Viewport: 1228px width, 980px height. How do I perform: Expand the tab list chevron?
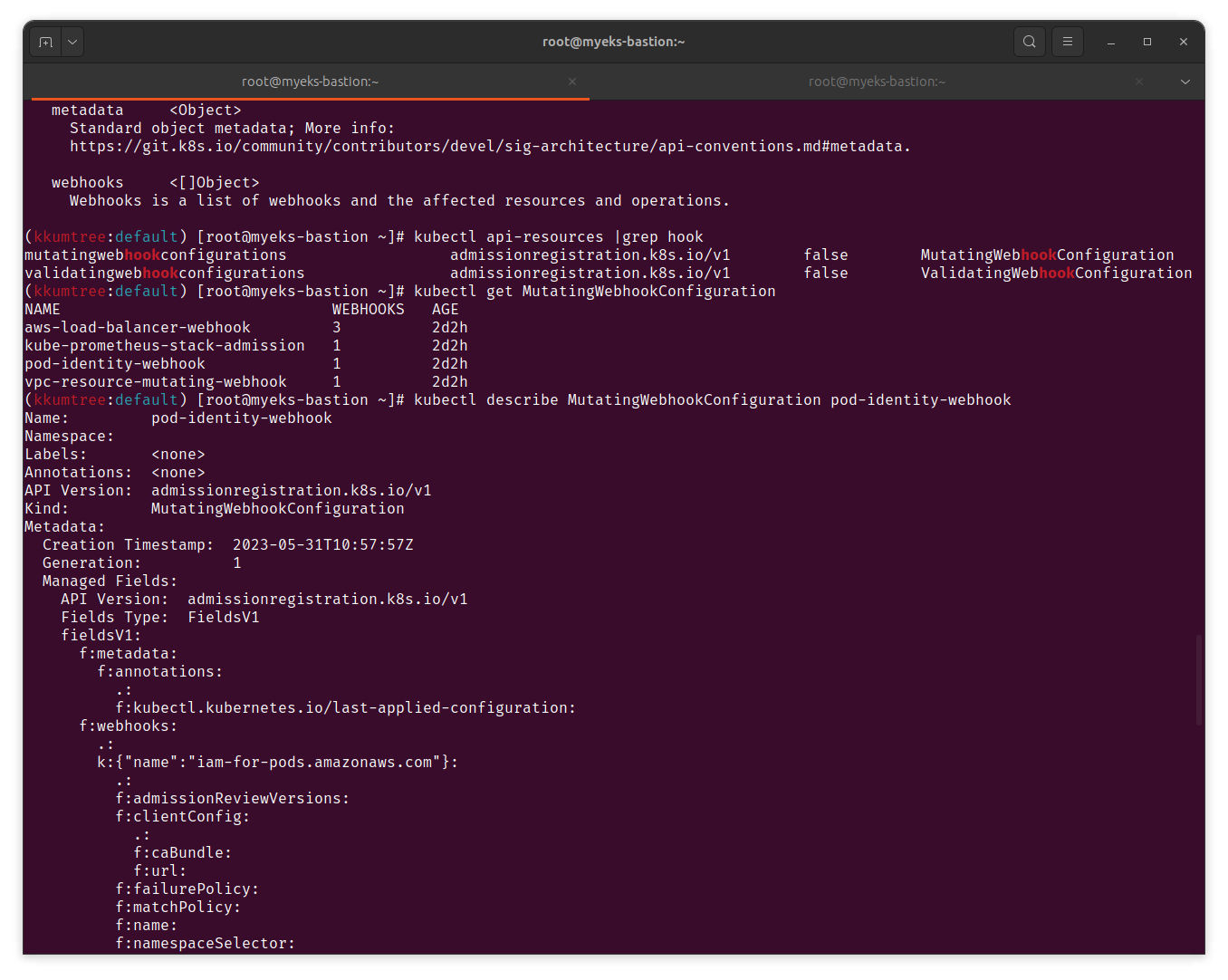1185,82
